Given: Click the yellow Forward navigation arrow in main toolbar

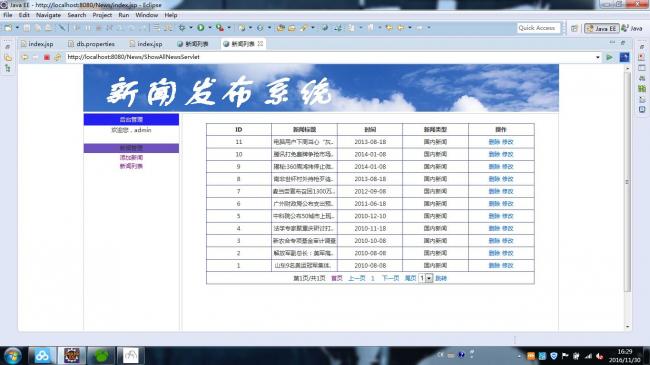Looking at the screenshot, I should (x=401, y=28).
